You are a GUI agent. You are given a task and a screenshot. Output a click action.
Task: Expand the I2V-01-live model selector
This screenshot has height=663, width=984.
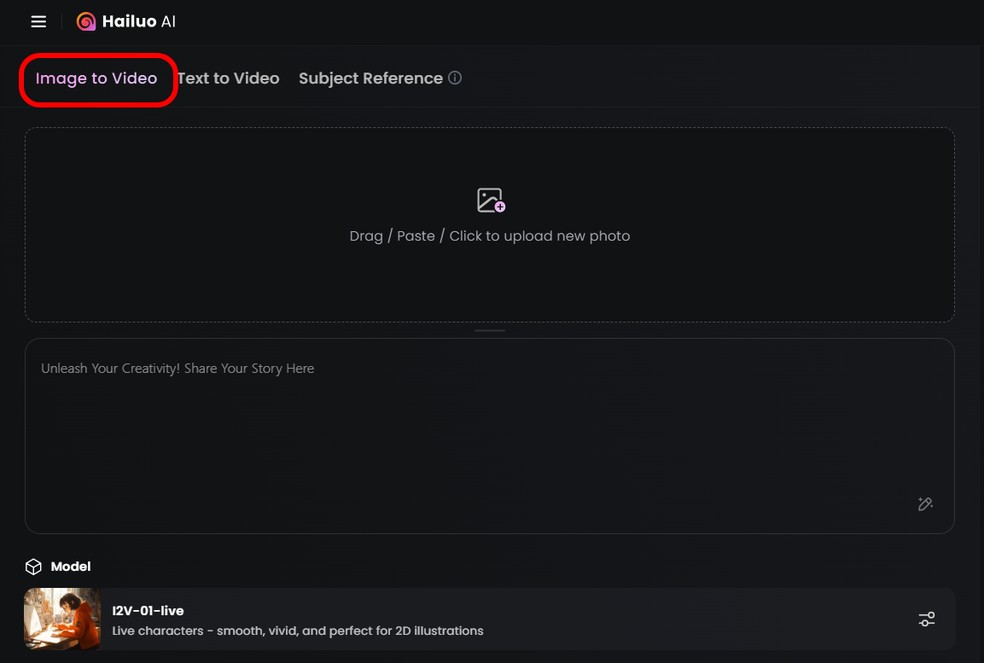coord(600,620)
